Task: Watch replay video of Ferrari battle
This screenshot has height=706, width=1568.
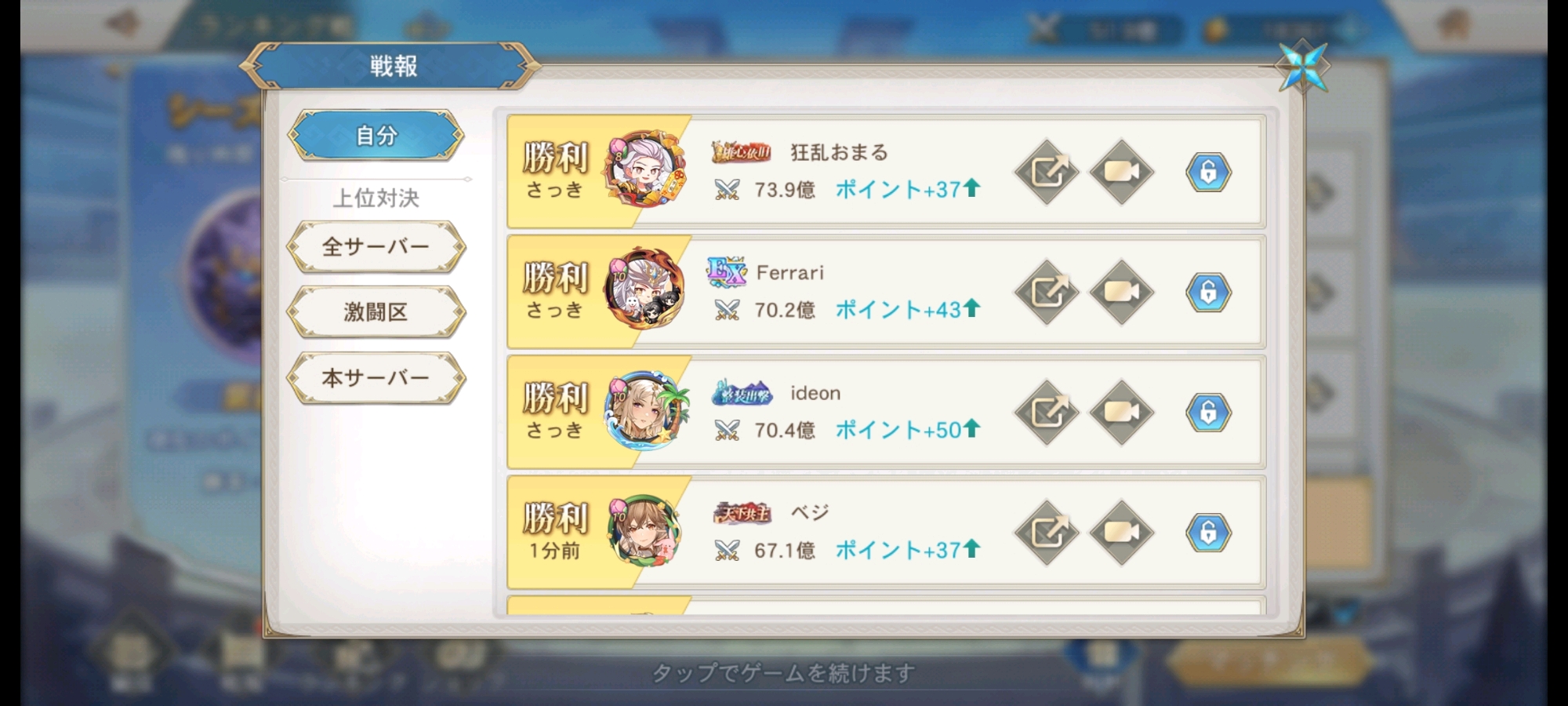Action: (1121, 293)
